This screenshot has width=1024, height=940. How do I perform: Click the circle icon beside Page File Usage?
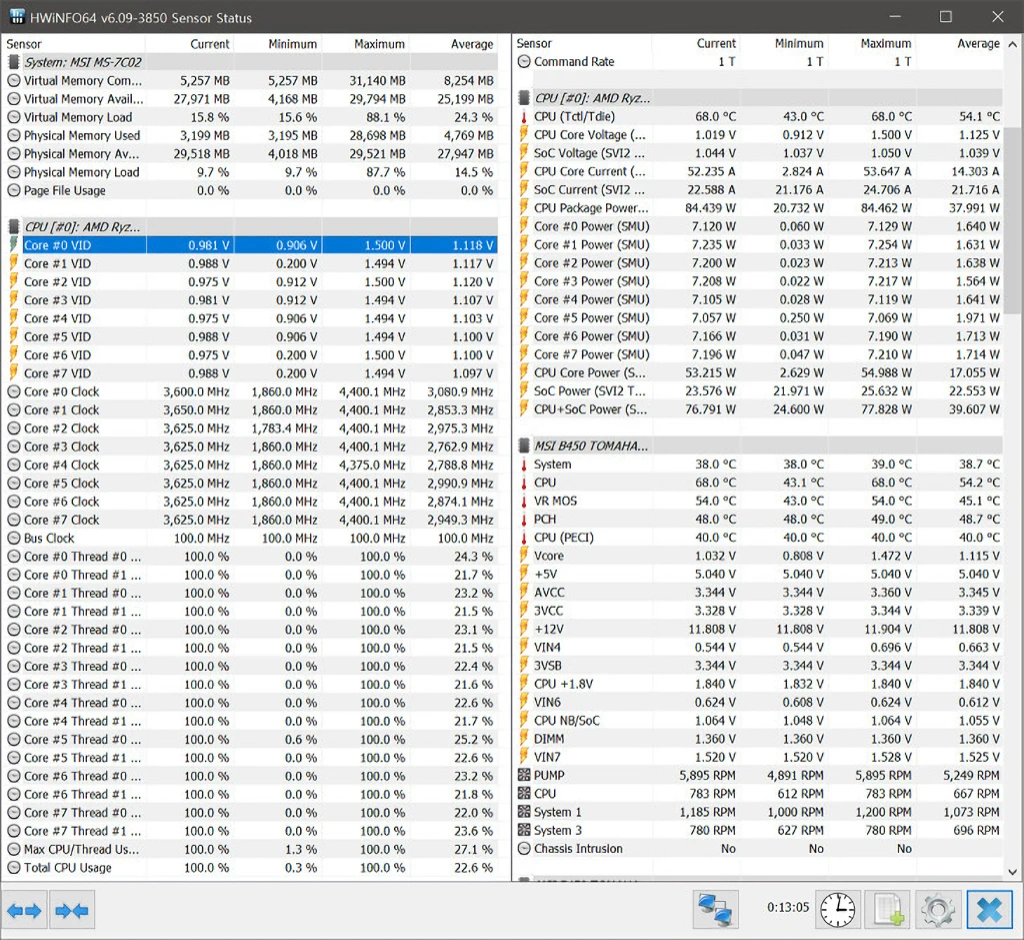coord(14,191)
